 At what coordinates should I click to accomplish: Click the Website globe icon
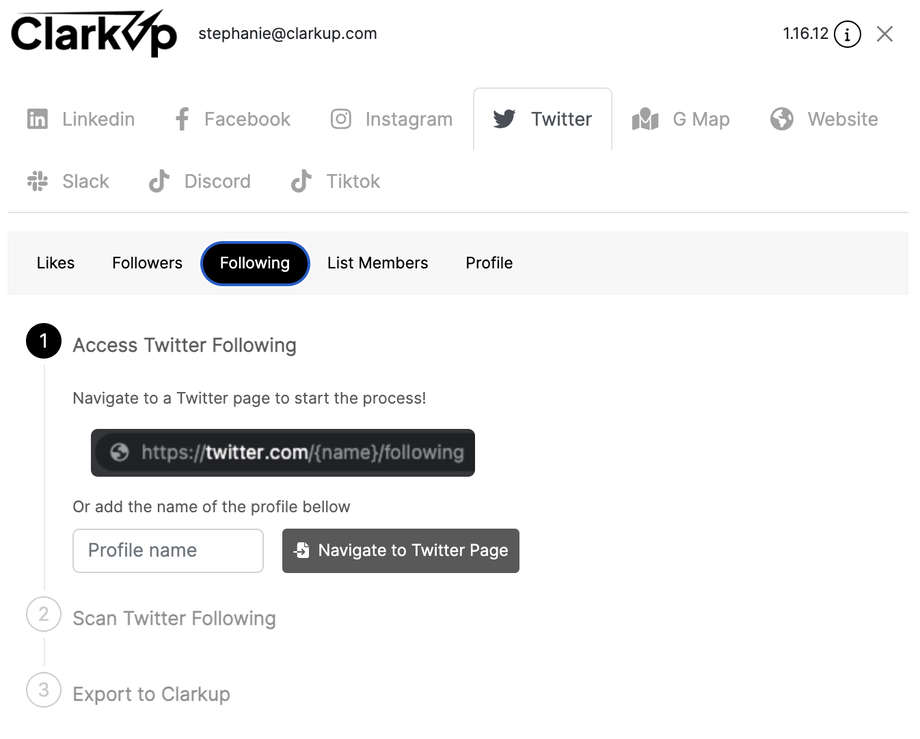tap(782, 120)
